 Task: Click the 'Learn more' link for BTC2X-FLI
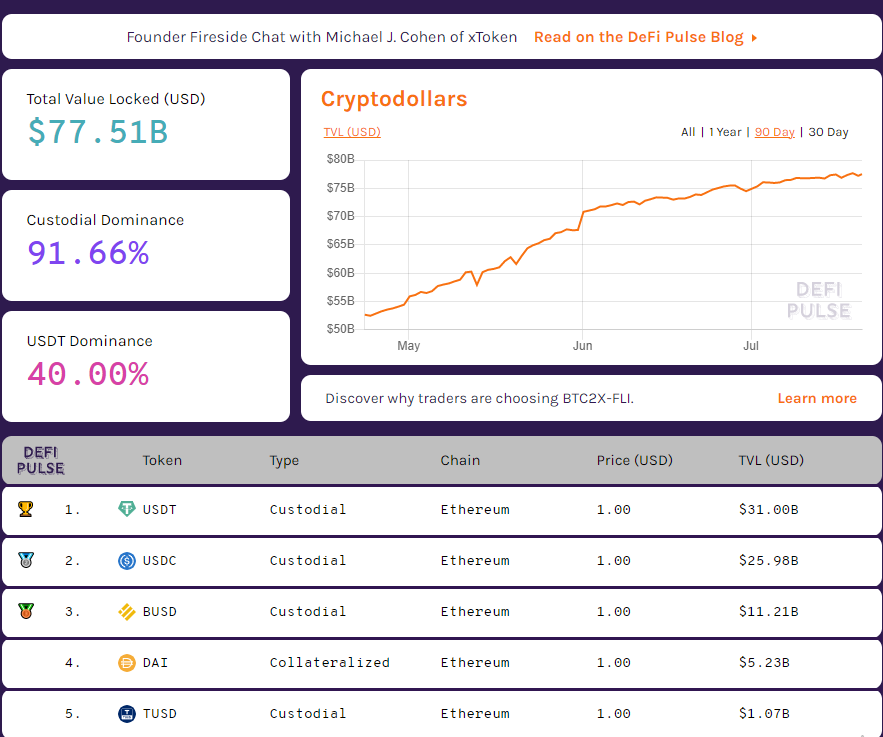click(817, 398)
